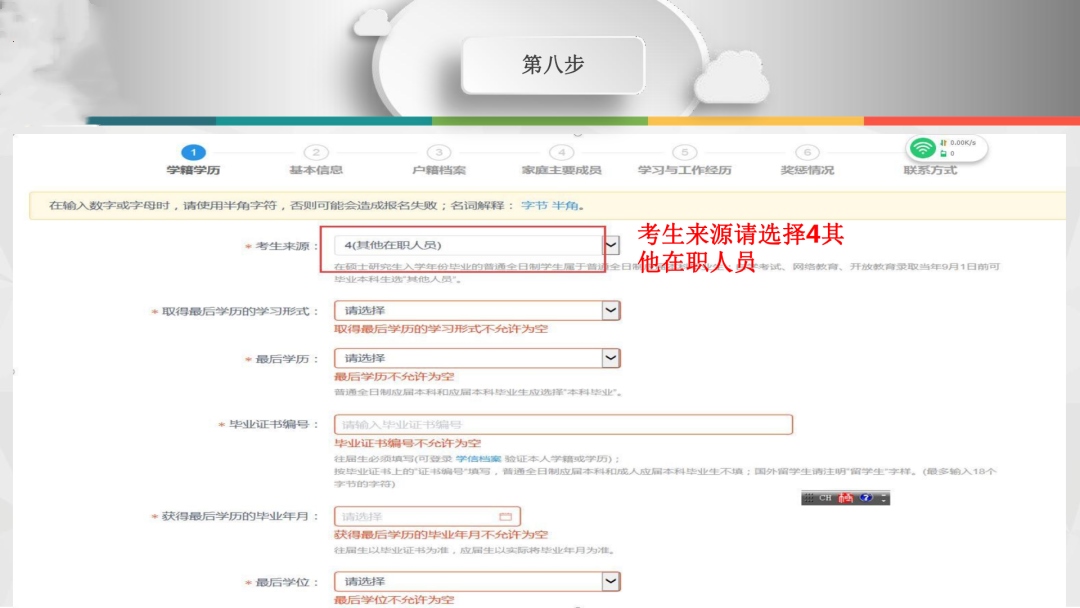Viewport: 1080px width, 608px height.
Task: Click the 字节 explanation link
Action: click(533, 206)
